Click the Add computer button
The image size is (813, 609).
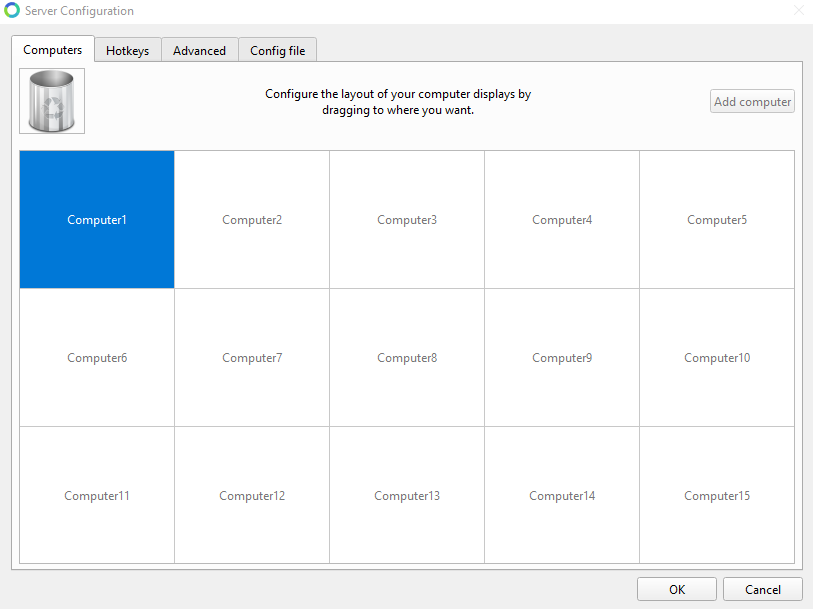coord(752,102)
